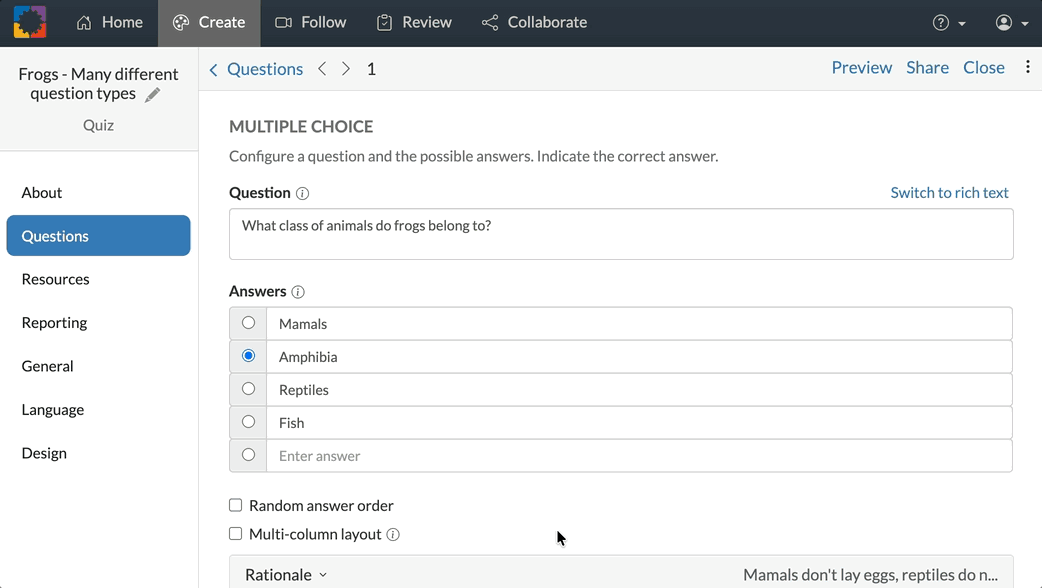Image resolution: width=1042 pixels, height=588 pixels.
Task: Open the help dropdown menu
Action: 948,23
